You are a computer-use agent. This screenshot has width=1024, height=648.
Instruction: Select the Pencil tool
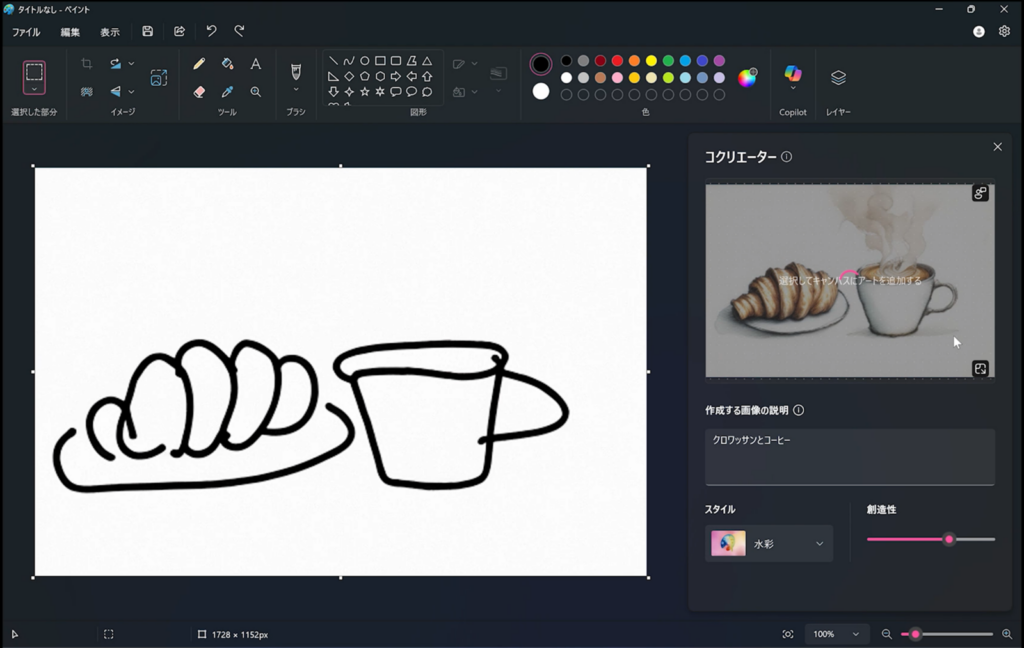pyautogui.click(x=199, y=63)
